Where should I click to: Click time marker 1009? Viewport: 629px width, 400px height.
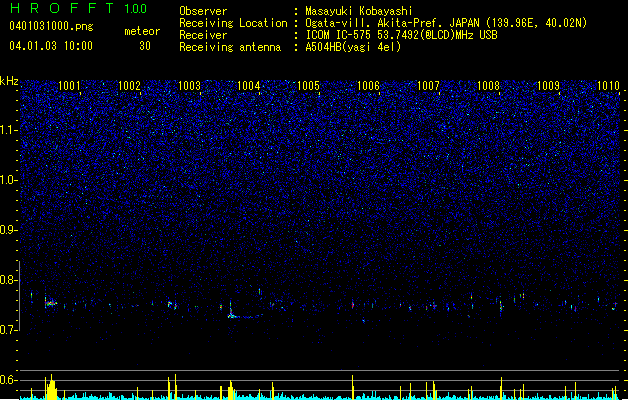pos(548,86)
